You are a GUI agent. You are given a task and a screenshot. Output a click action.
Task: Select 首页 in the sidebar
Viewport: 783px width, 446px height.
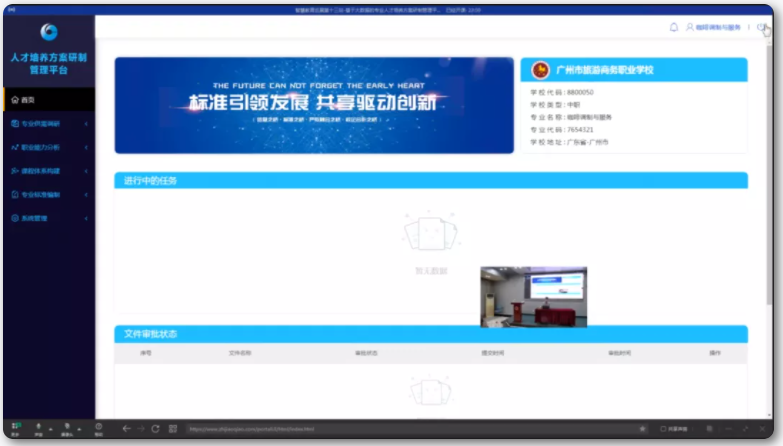pos(49,100)
